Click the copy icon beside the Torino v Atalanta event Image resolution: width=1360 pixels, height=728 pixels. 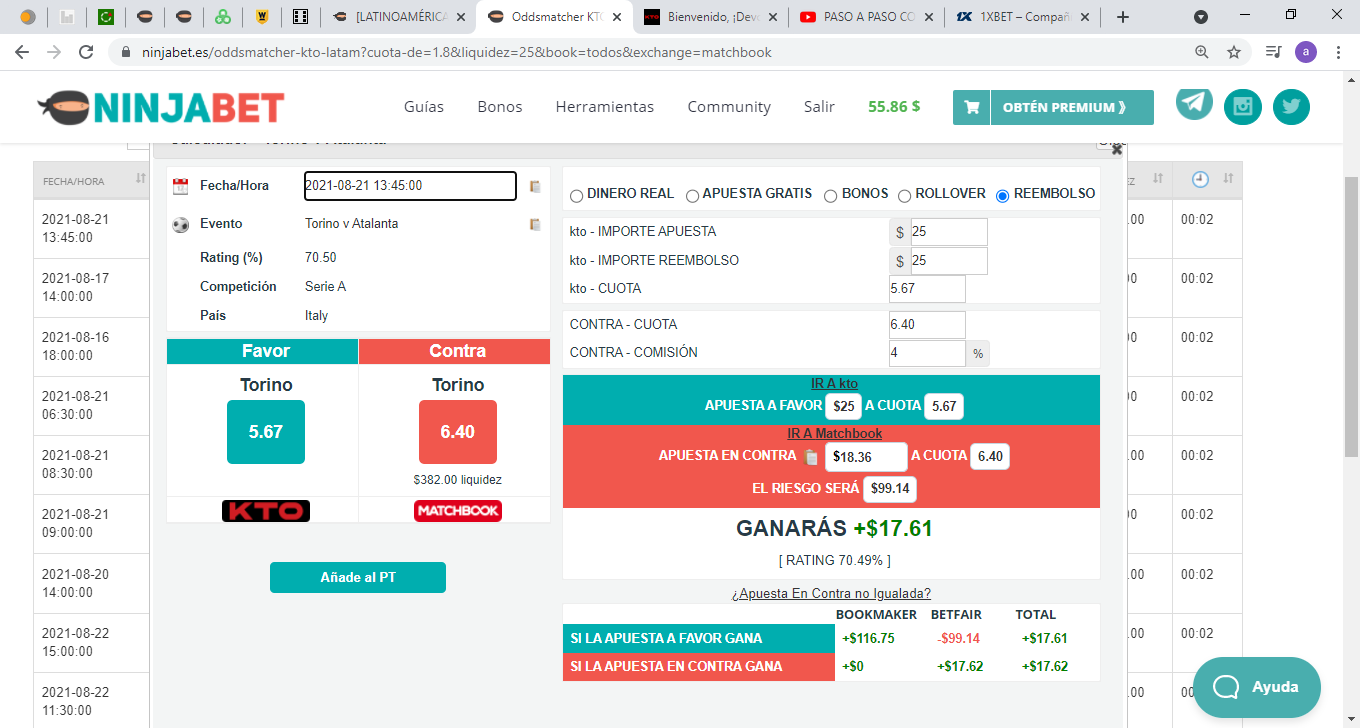(535, 224)
